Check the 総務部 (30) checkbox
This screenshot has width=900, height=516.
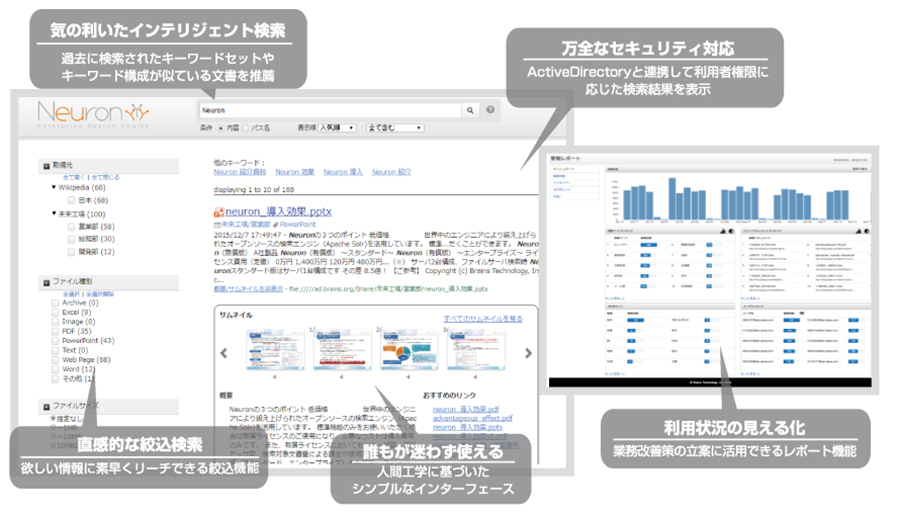pos(71,239)
